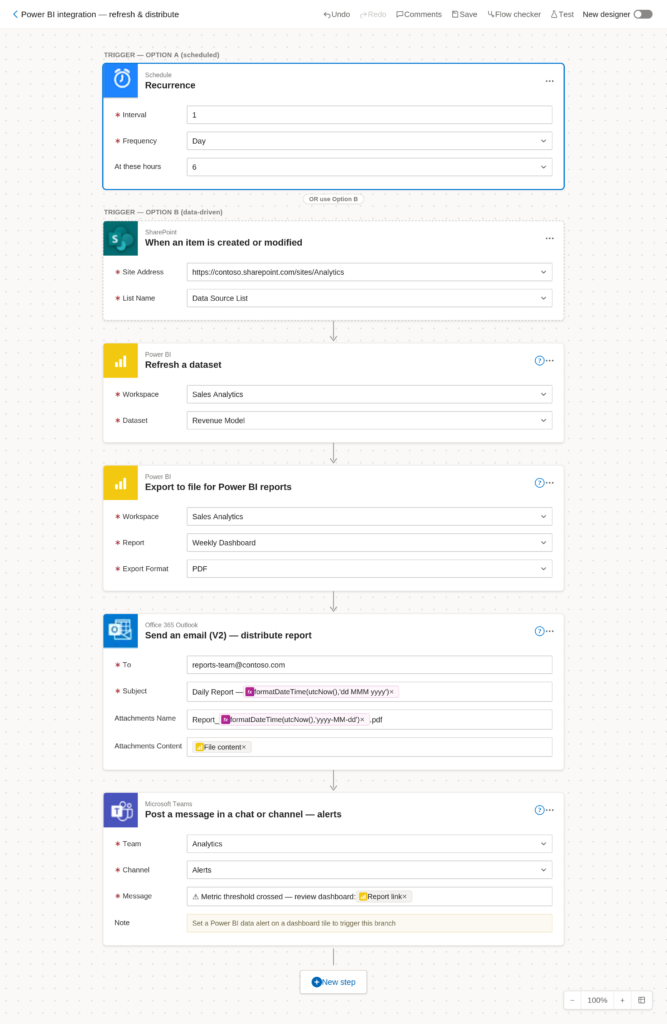Click the SharePoint trigger icon
This screenshot has width=667, height=1024.
click(x=121, y=238)
